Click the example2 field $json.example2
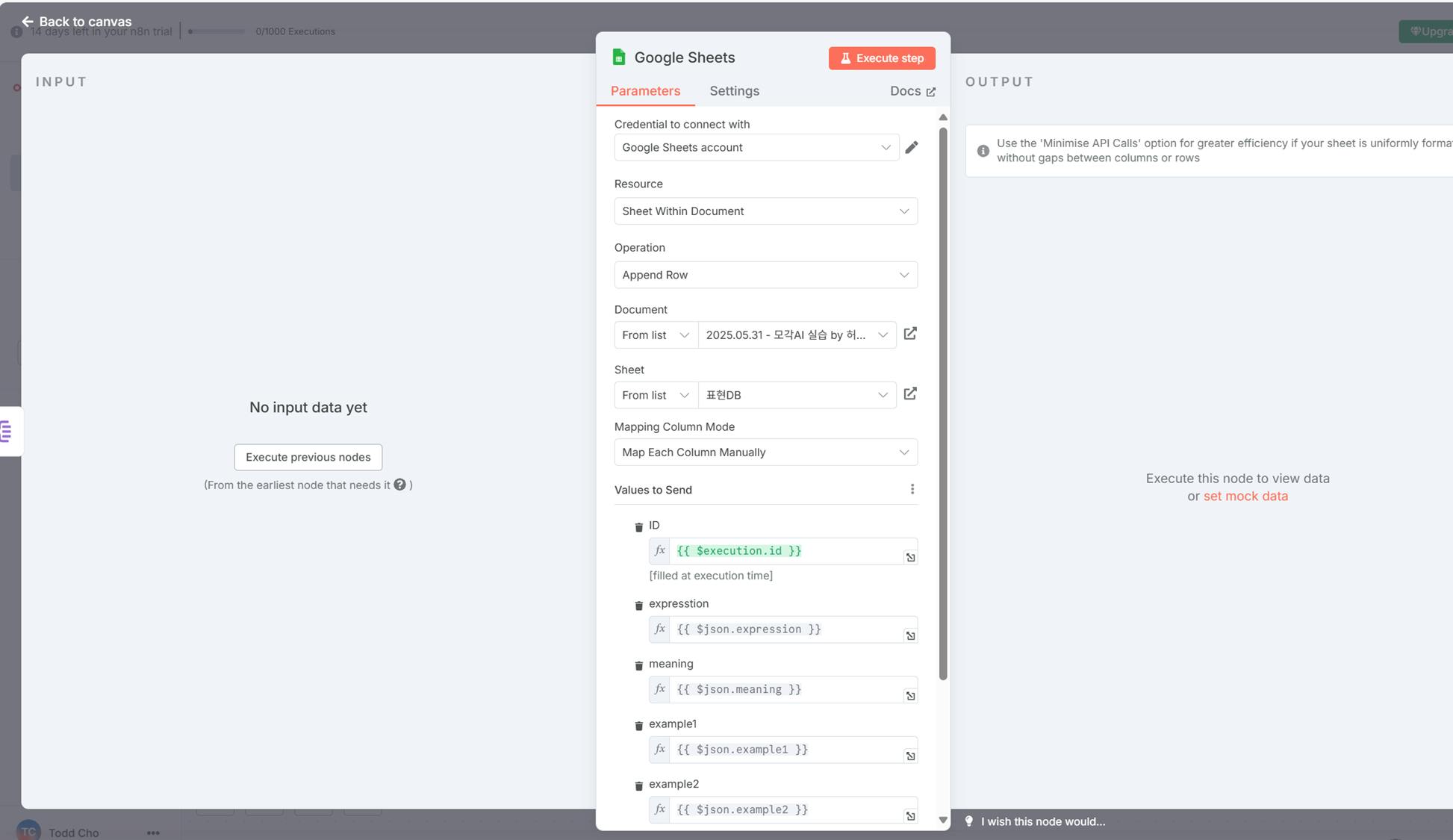 click(x=783, y=809)
